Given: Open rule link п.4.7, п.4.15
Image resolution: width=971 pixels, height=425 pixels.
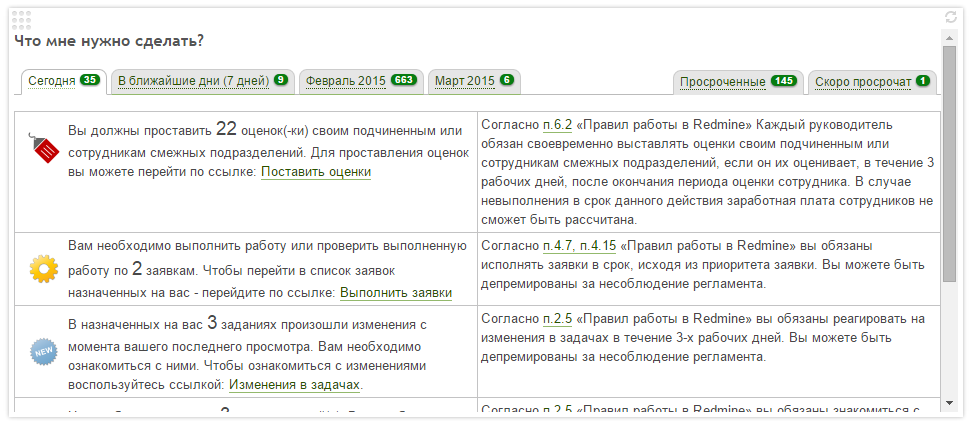Looking at the screenshot, I should tap(580, 246).
